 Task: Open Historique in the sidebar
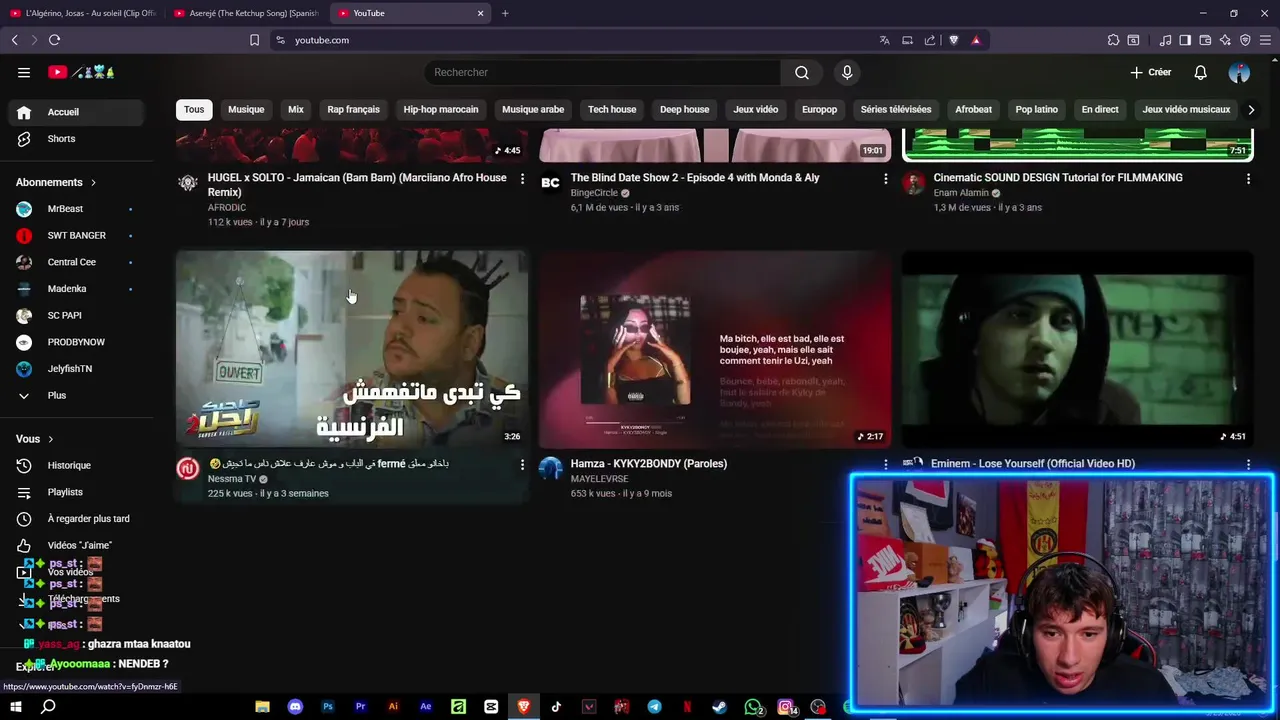click(x=76, y=465)
